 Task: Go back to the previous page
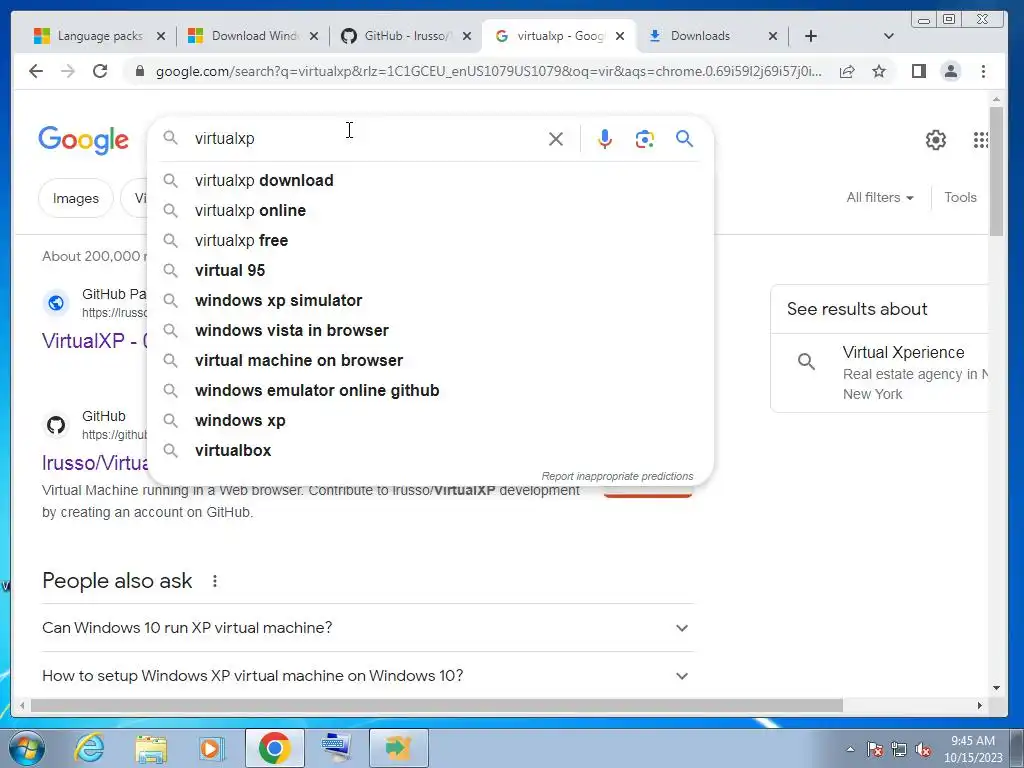[36, 71]
